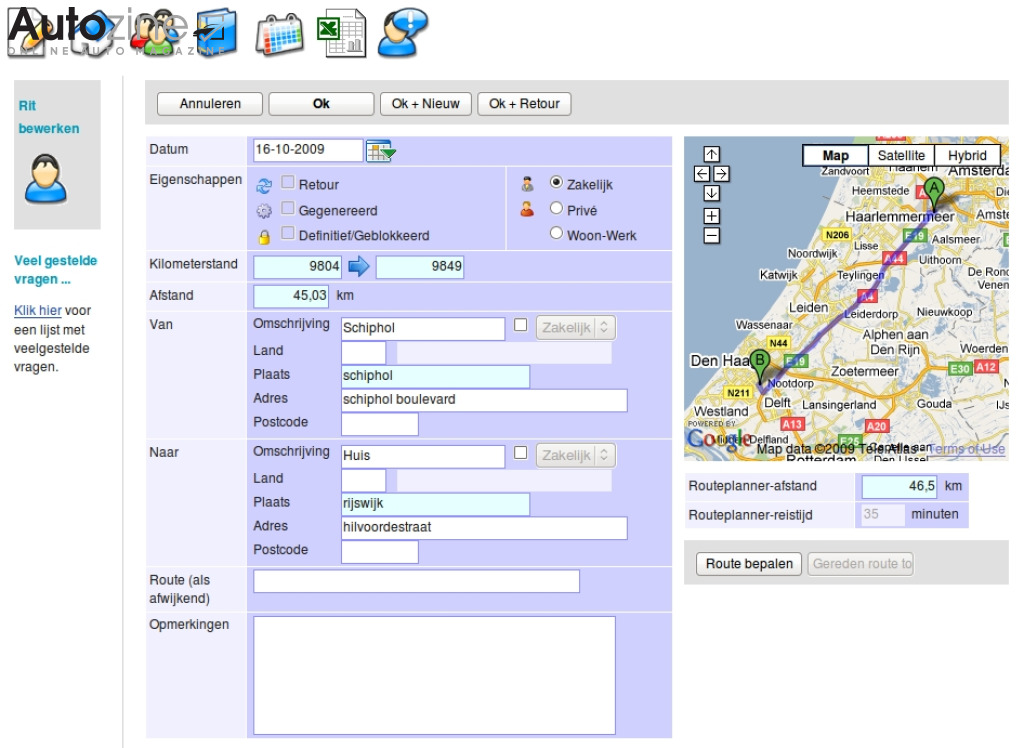
Task: Click the Excel export icon in the toolbar
Action: coord(343,31)
